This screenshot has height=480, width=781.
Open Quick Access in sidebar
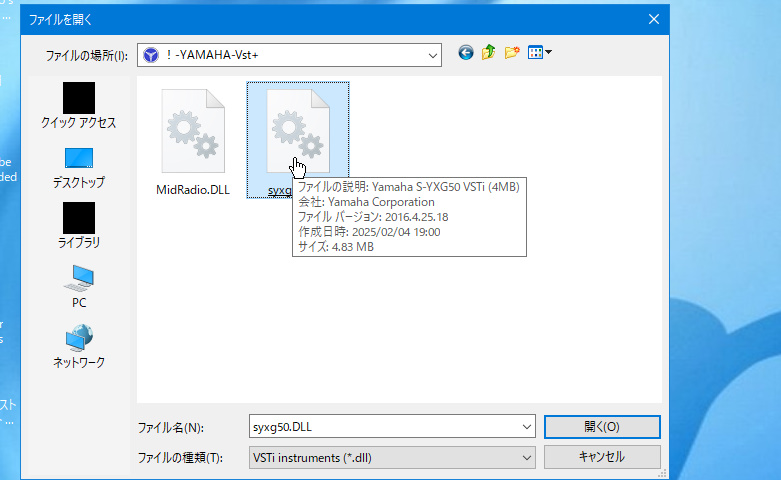[x=79, y=106]
